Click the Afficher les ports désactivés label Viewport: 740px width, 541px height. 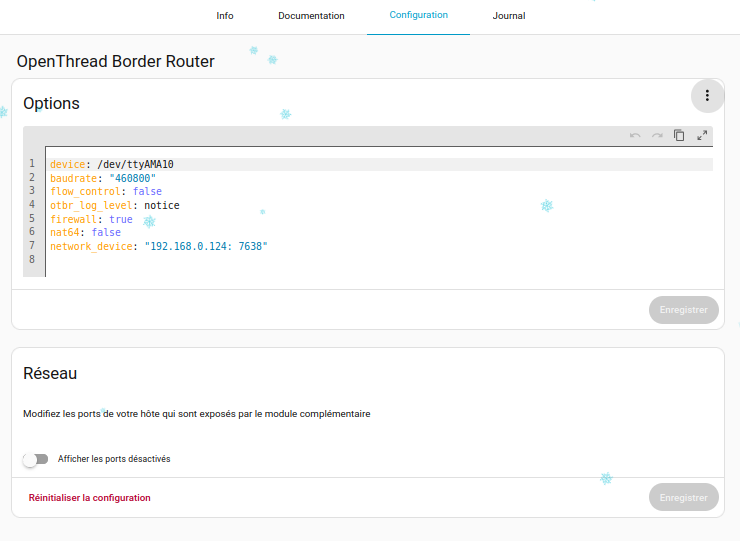click(x=114, y=459)
